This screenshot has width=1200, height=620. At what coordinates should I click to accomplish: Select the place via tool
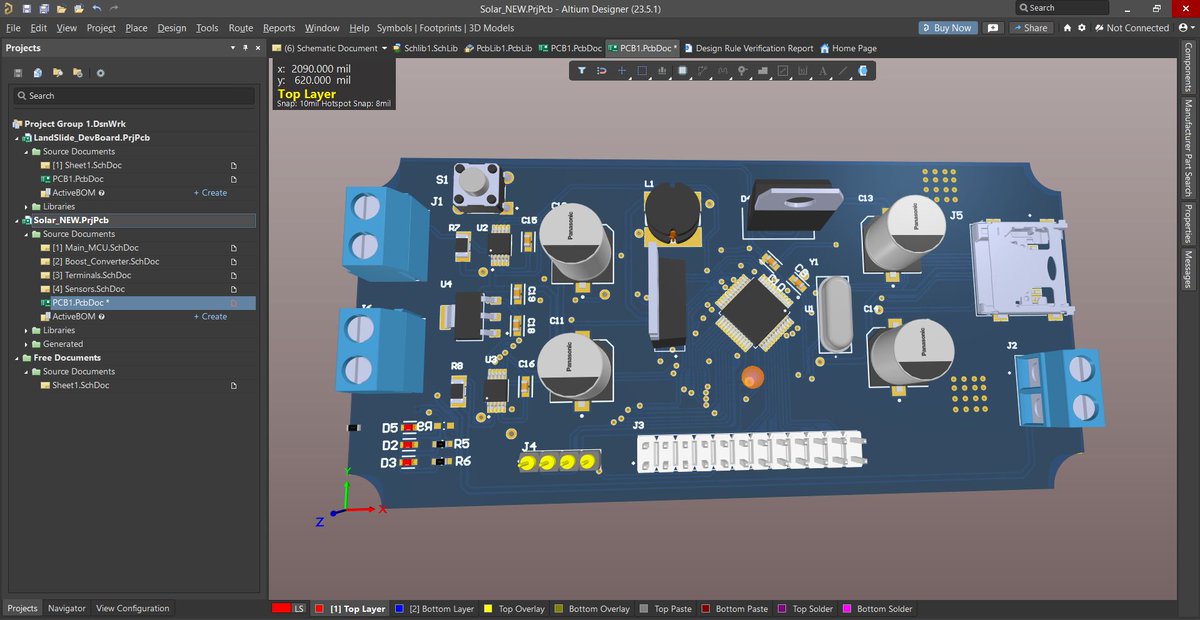pos(742,71)
